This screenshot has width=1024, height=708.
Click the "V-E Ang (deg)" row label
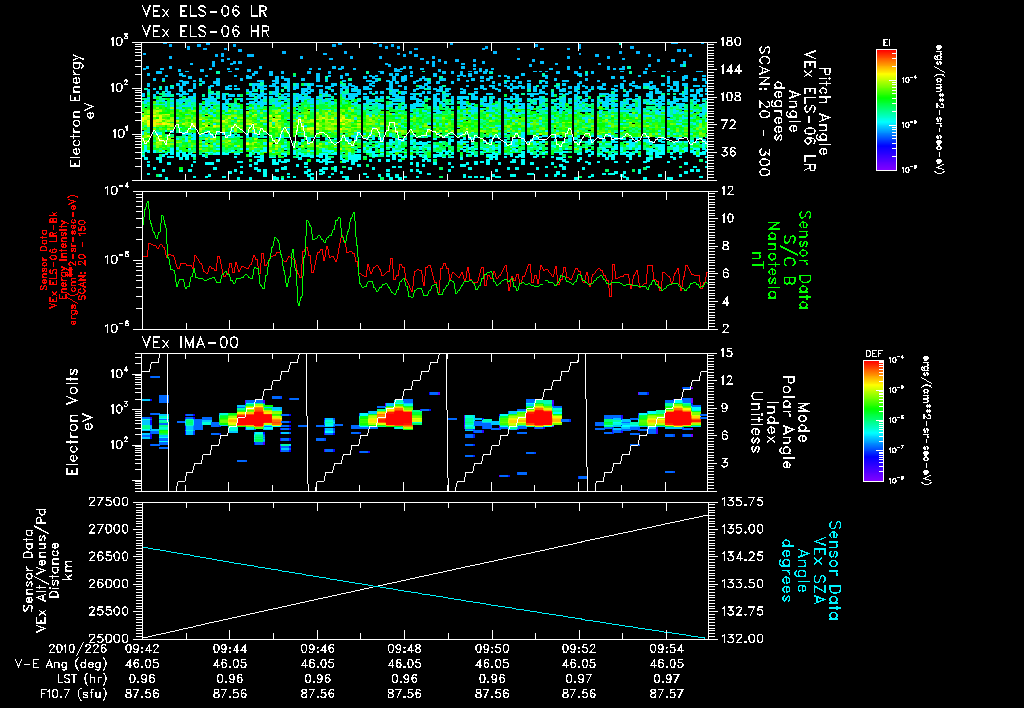61,664
